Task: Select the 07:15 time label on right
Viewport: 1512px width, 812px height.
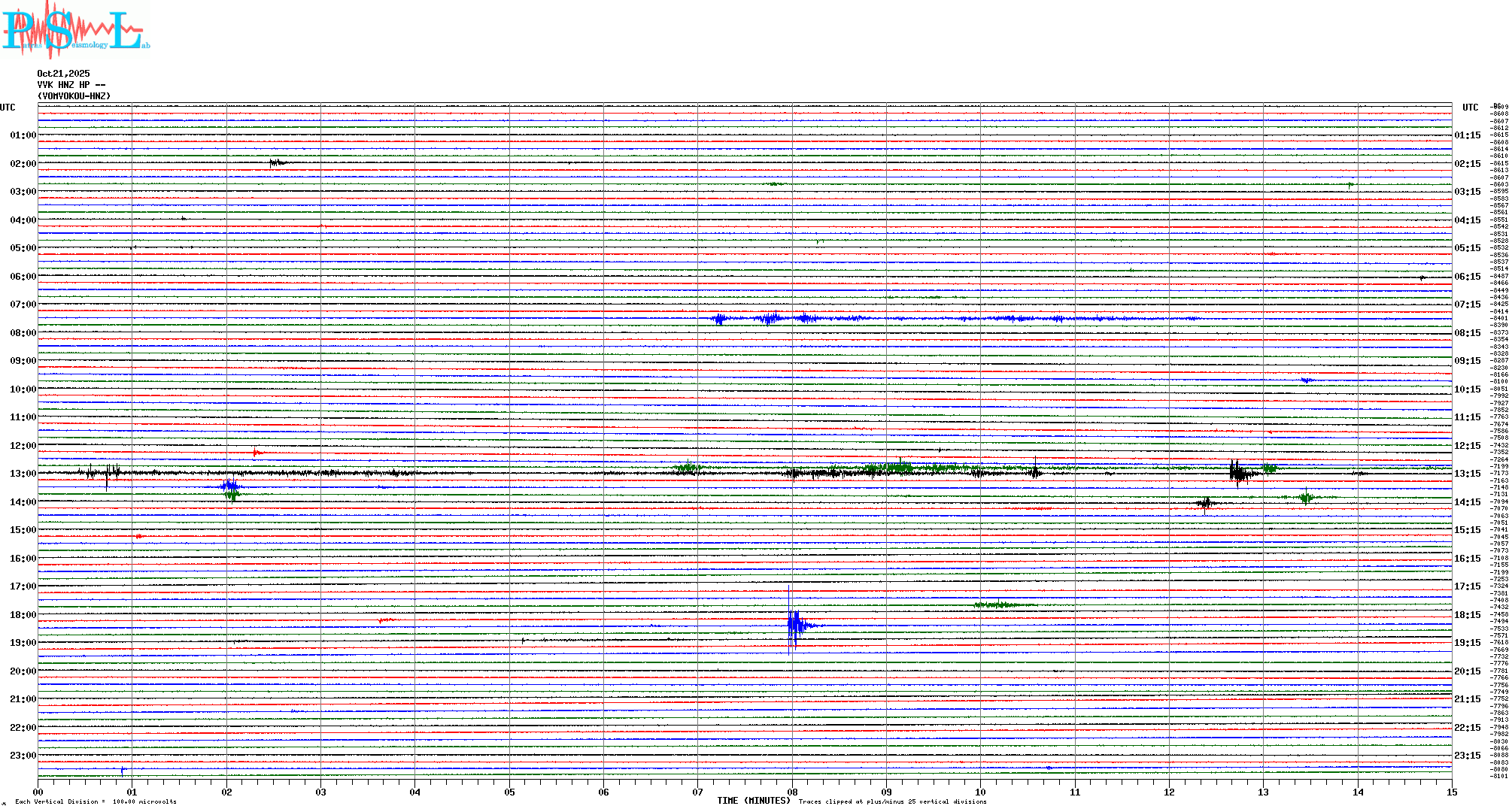Action: [x=1467, y=304]
